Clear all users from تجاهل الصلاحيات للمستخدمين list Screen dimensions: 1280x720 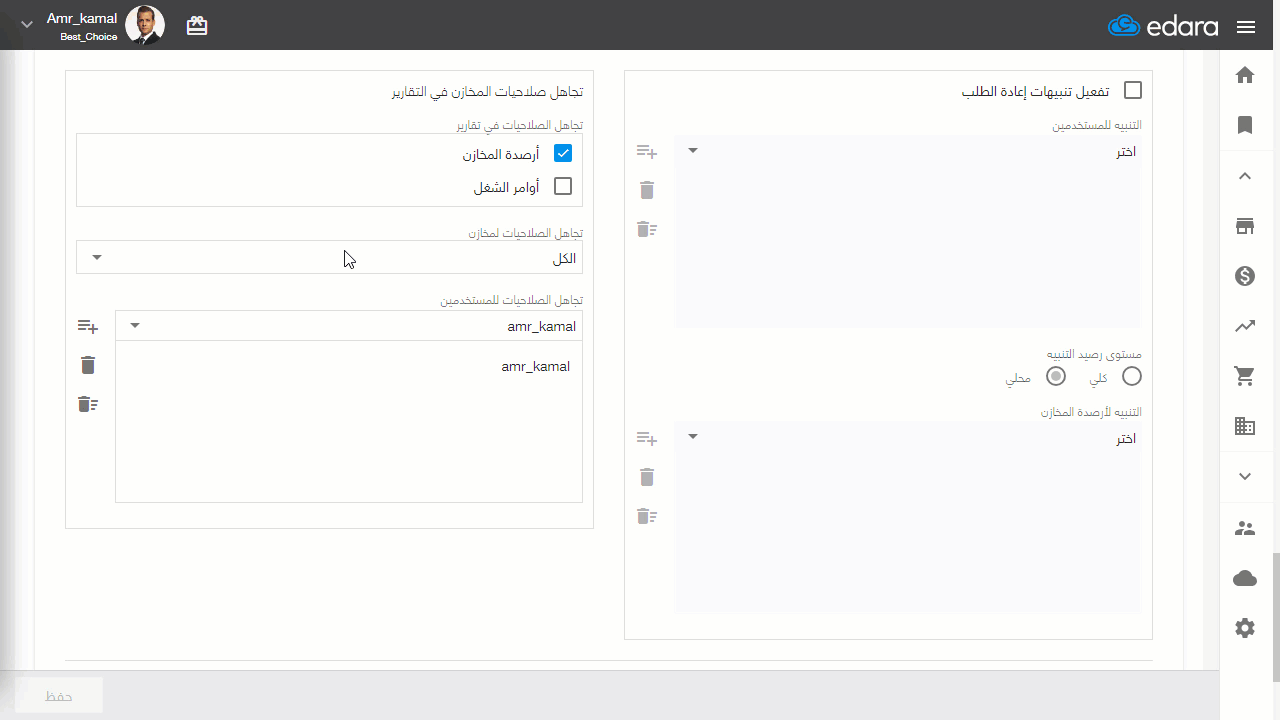pos(88,404)
